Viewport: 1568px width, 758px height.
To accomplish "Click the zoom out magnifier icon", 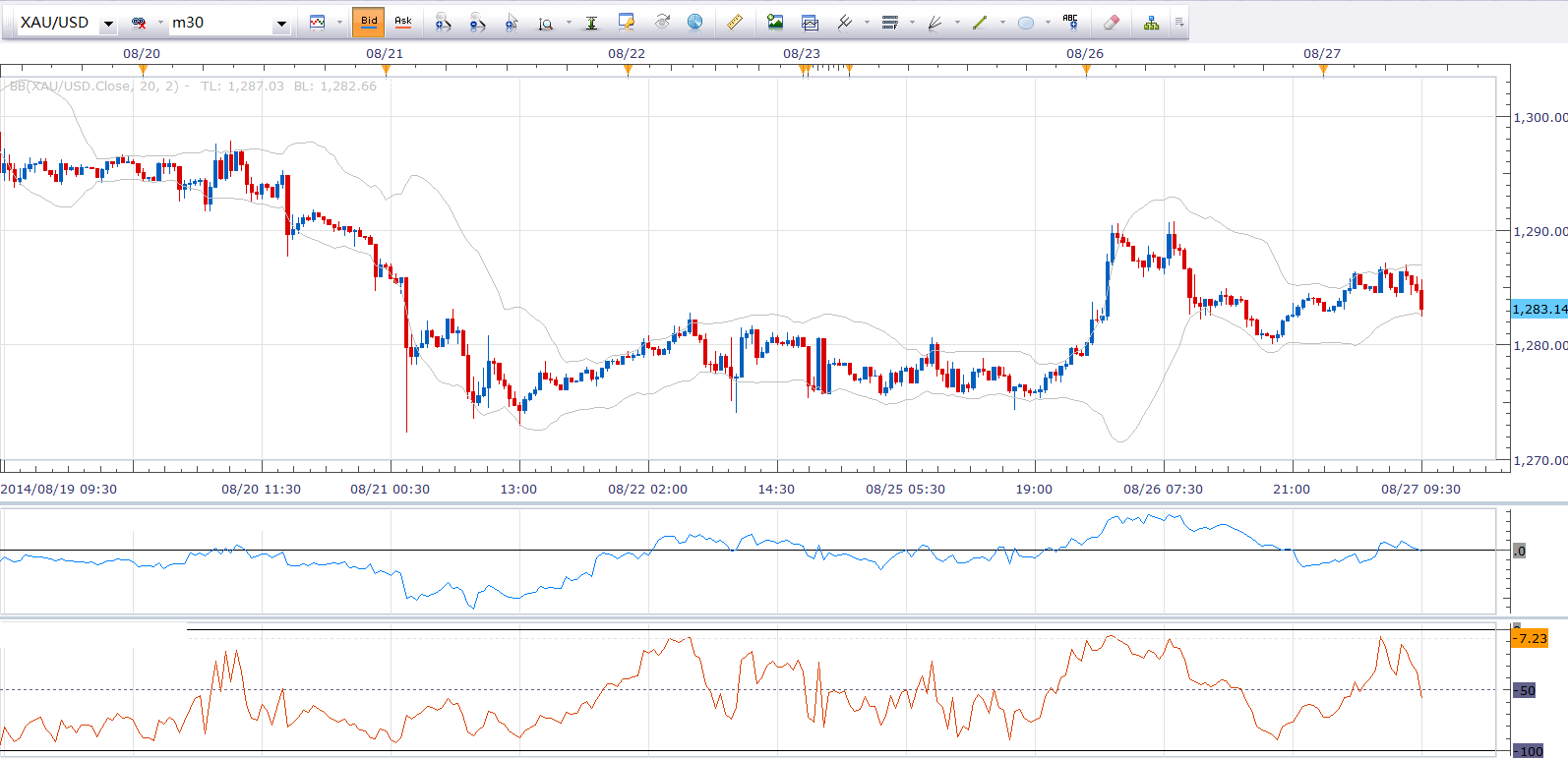I will [x=477, y=22].
